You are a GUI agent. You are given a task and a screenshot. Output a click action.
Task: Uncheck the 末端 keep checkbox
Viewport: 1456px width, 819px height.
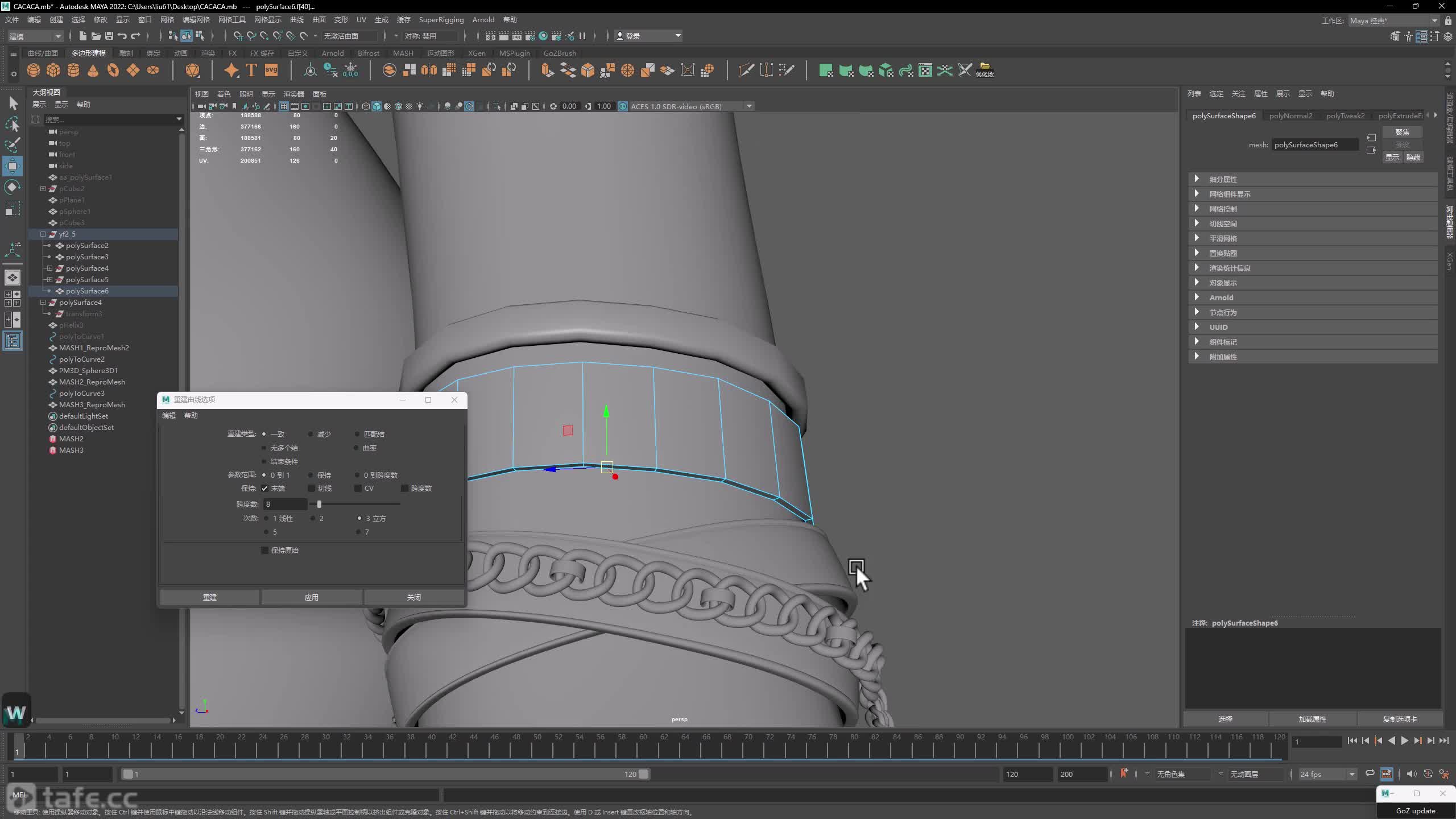tap(265, 488)
